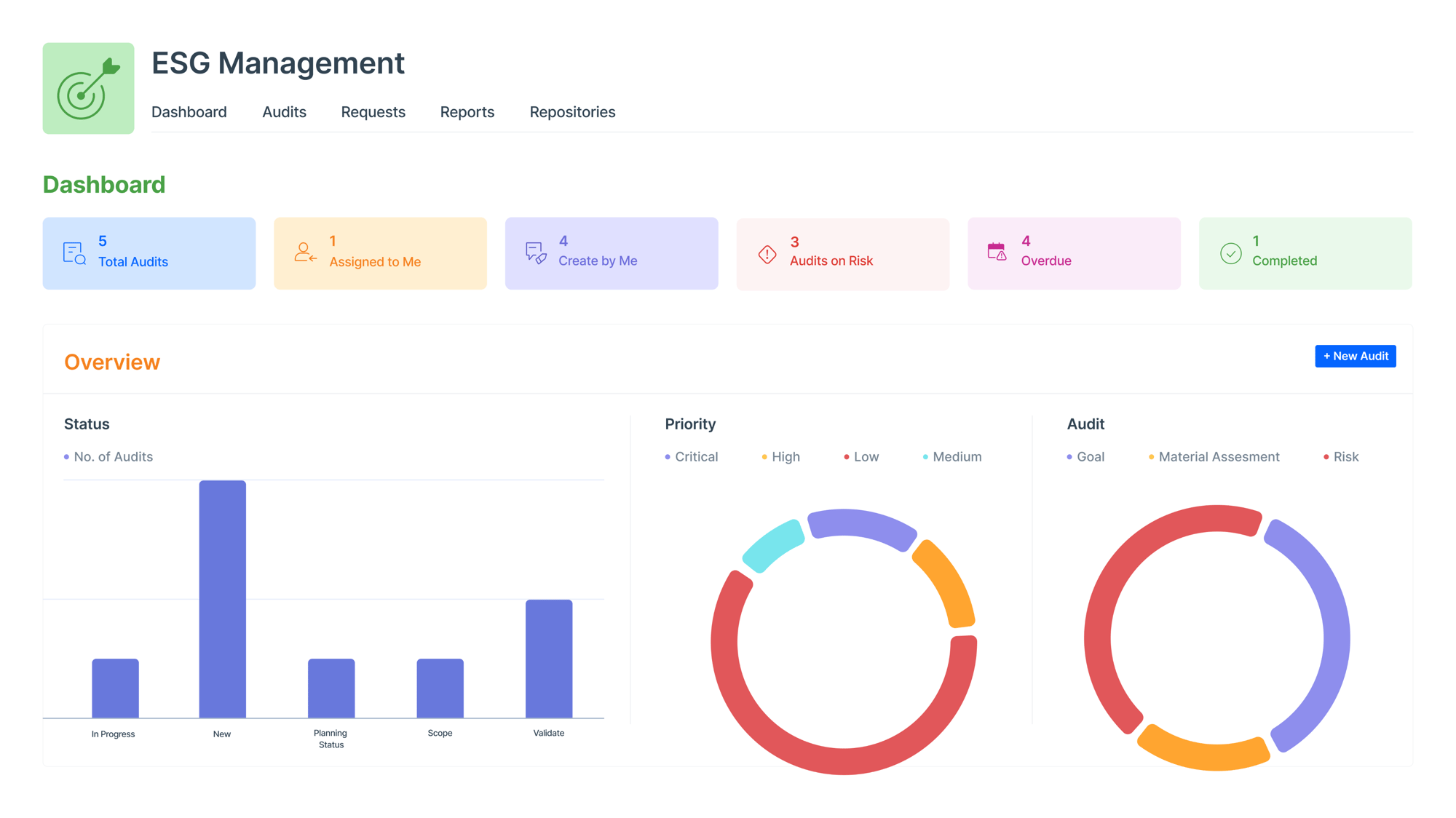Open the Audits tab

click(284, 112)
